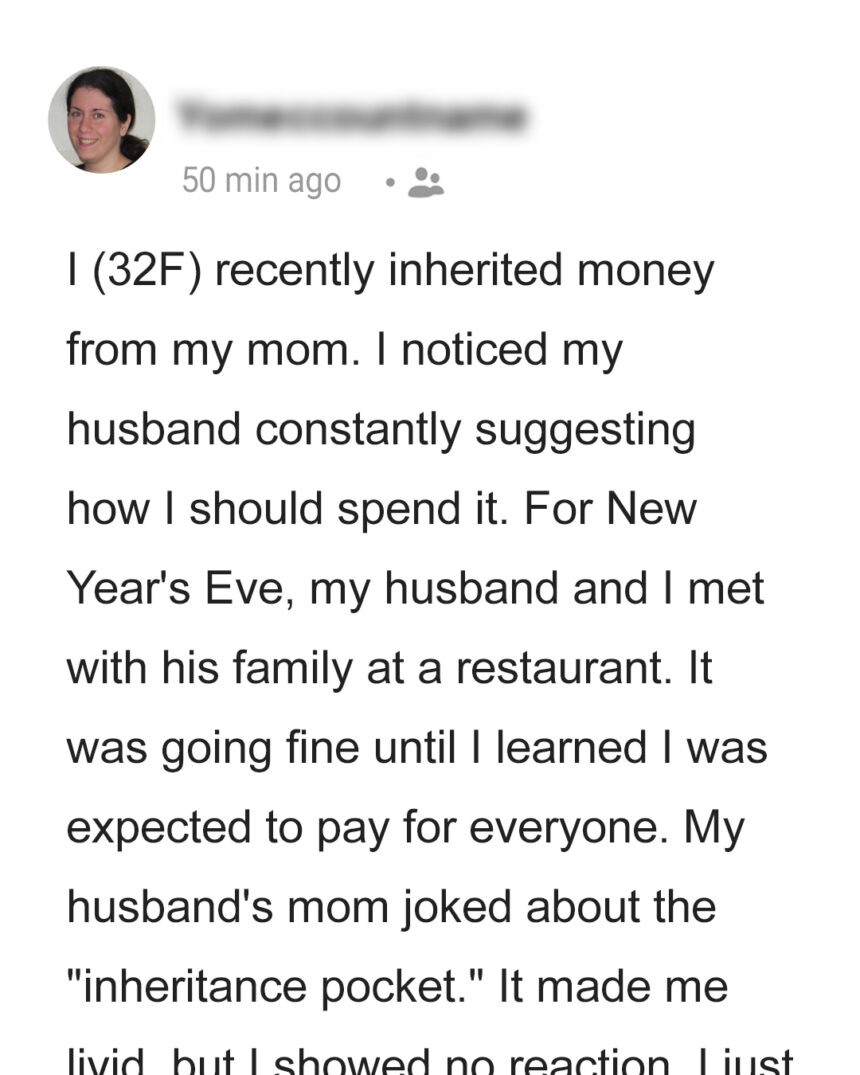Click the friends audience icon

click(426, 182)
